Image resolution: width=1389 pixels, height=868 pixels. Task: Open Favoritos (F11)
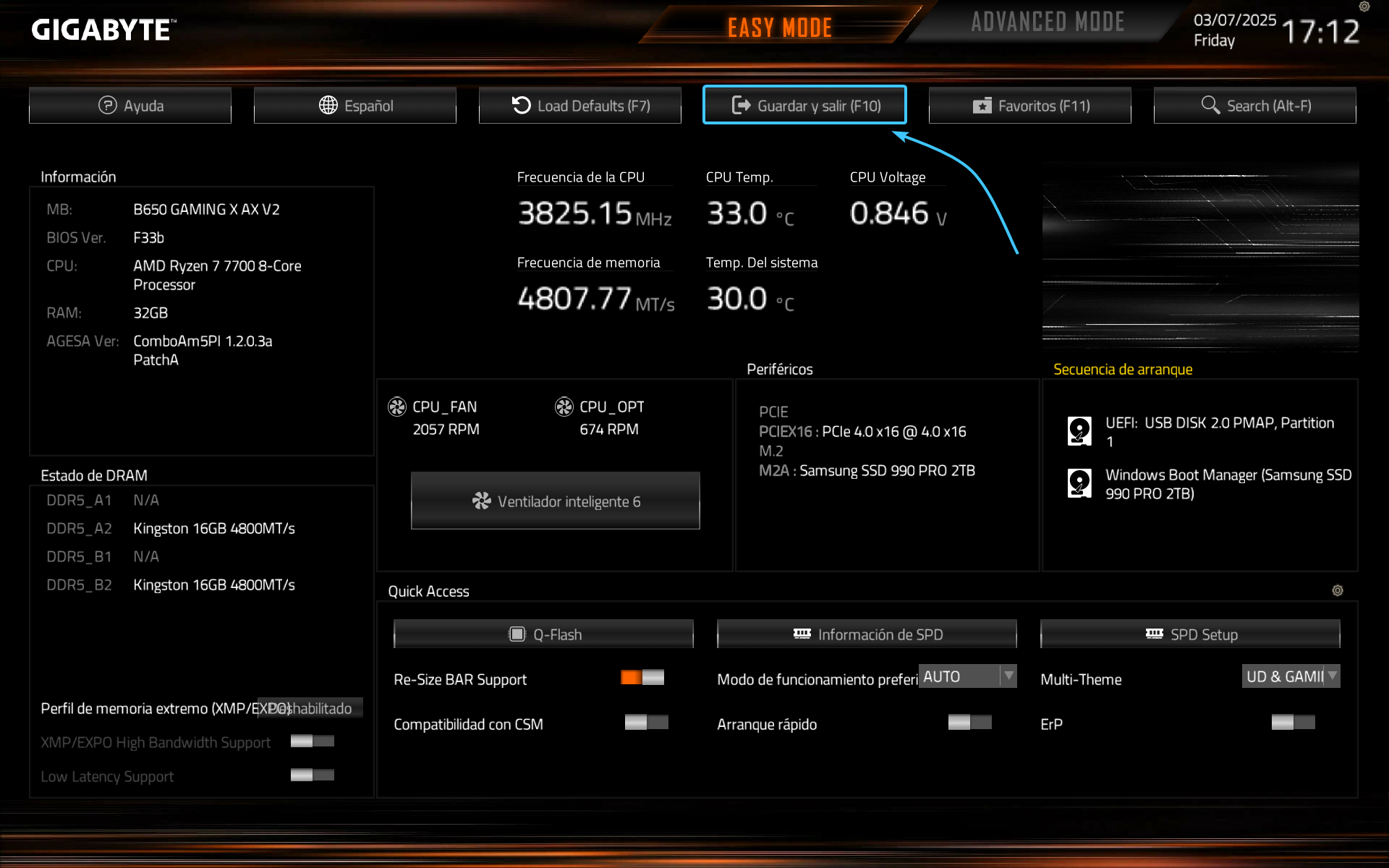pos(1030,106)
